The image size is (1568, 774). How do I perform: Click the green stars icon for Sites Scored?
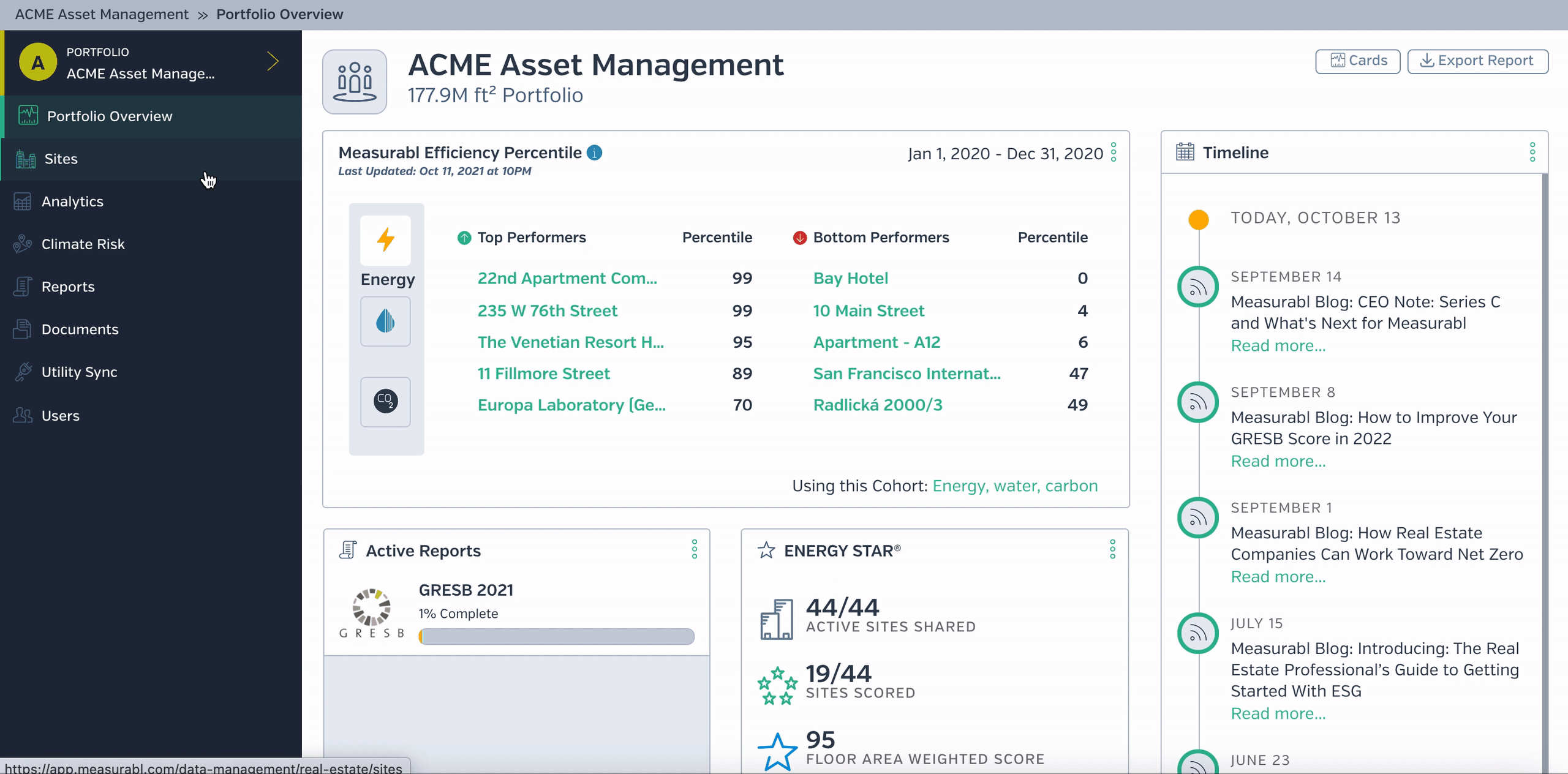777,685
